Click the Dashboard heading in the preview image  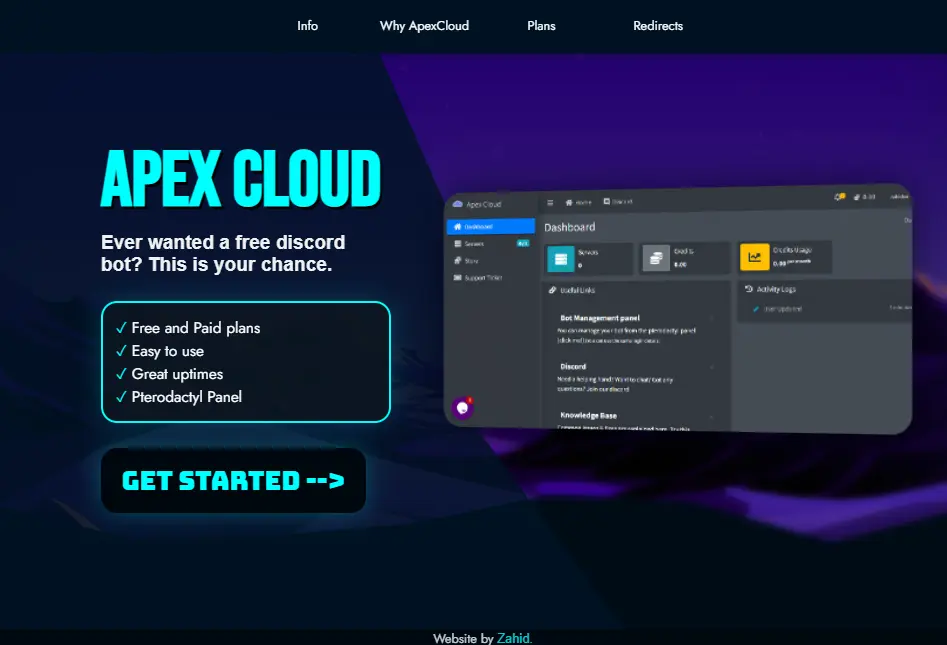click(570, 227)
